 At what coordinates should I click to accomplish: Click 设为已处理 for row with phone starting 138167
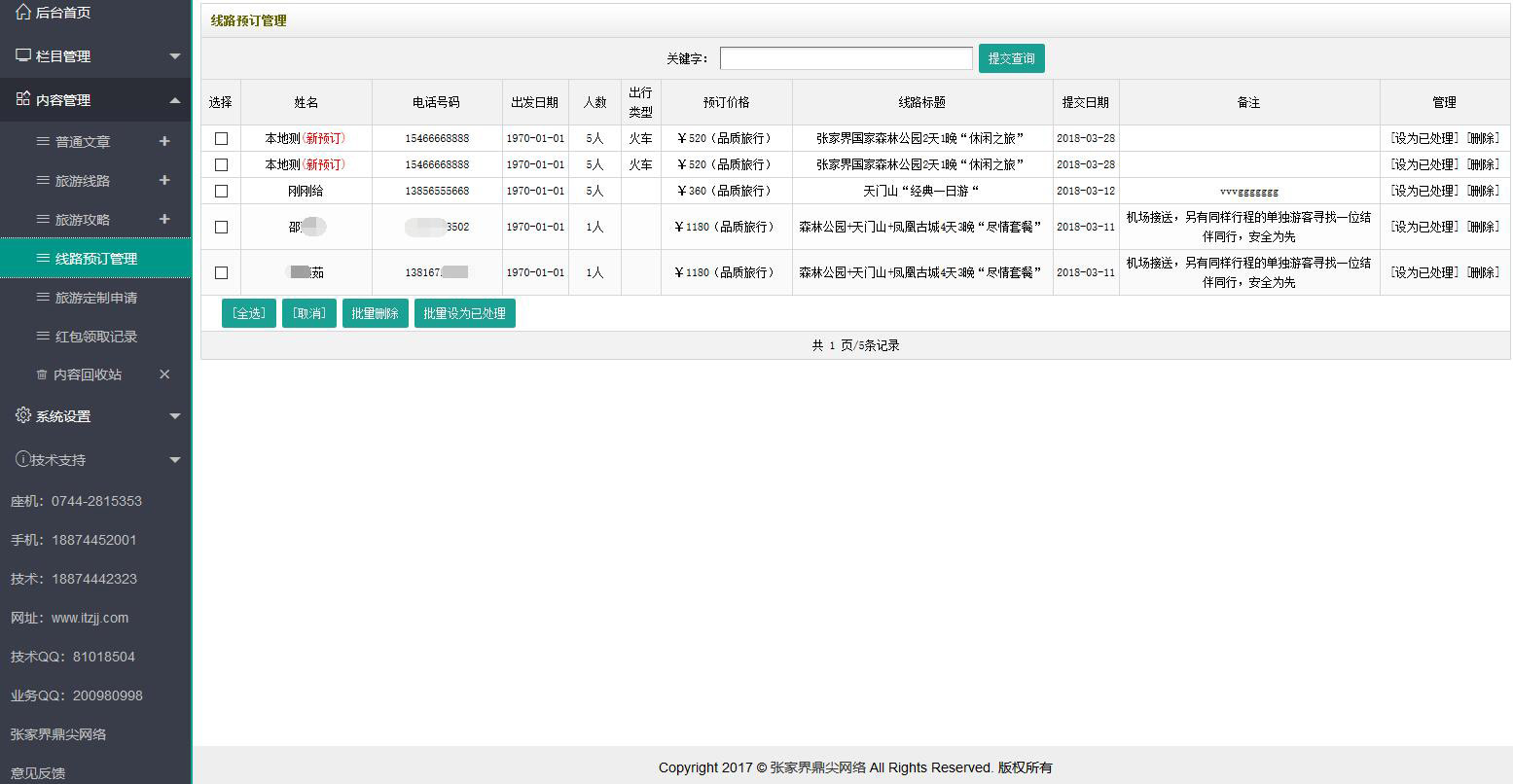point(1424,272)
